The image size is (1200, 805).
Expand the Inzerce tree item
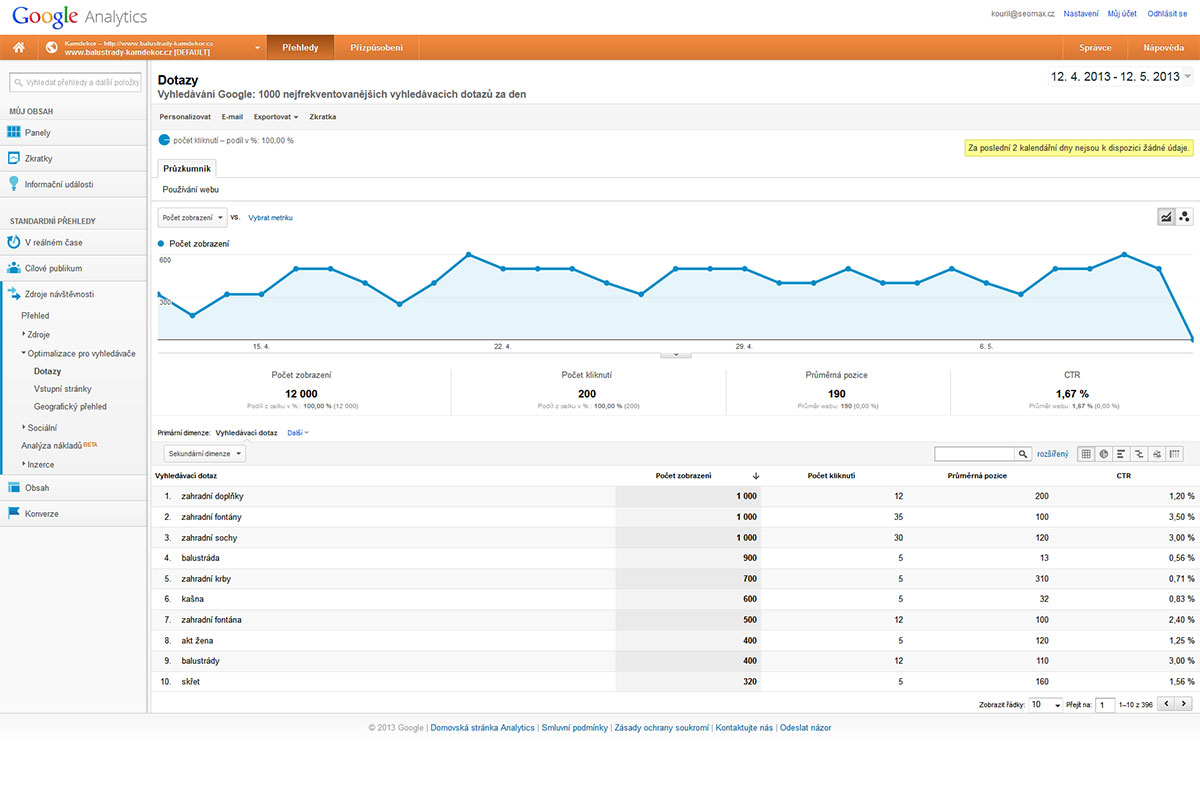tap(24, 464)
